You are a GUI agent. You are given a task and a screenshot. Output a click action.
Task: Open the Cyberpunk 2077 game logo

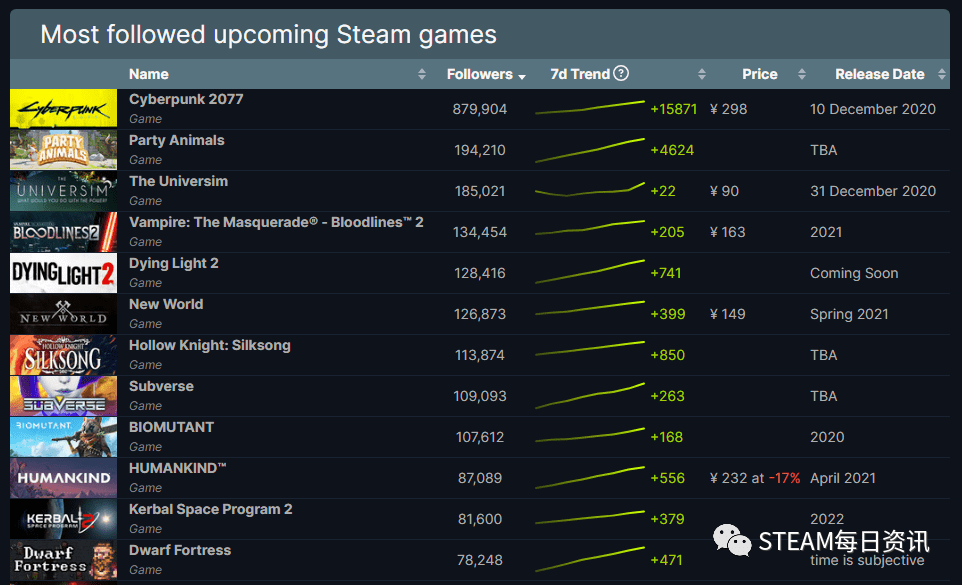[63, 109]
